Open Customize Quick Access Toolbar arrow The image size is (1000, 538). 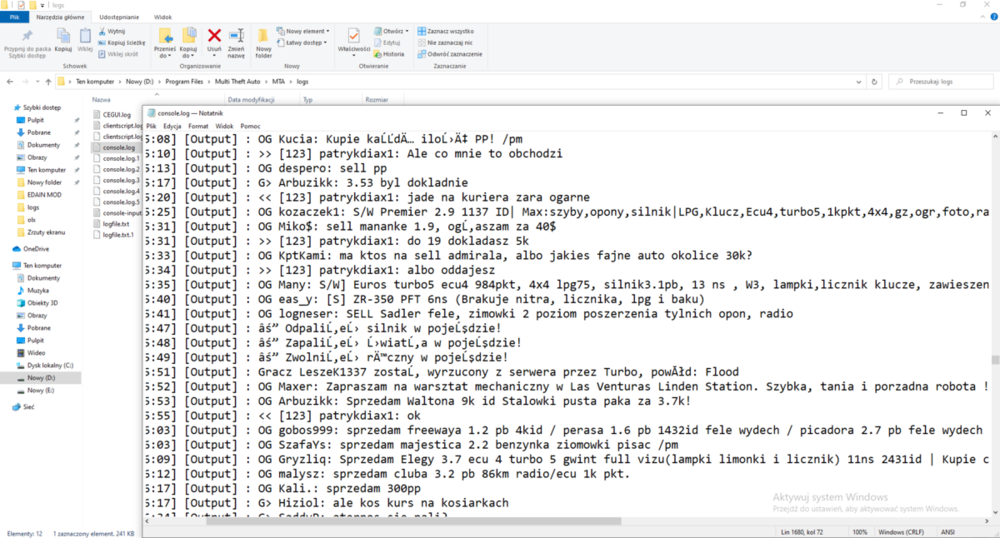[43, 5]
